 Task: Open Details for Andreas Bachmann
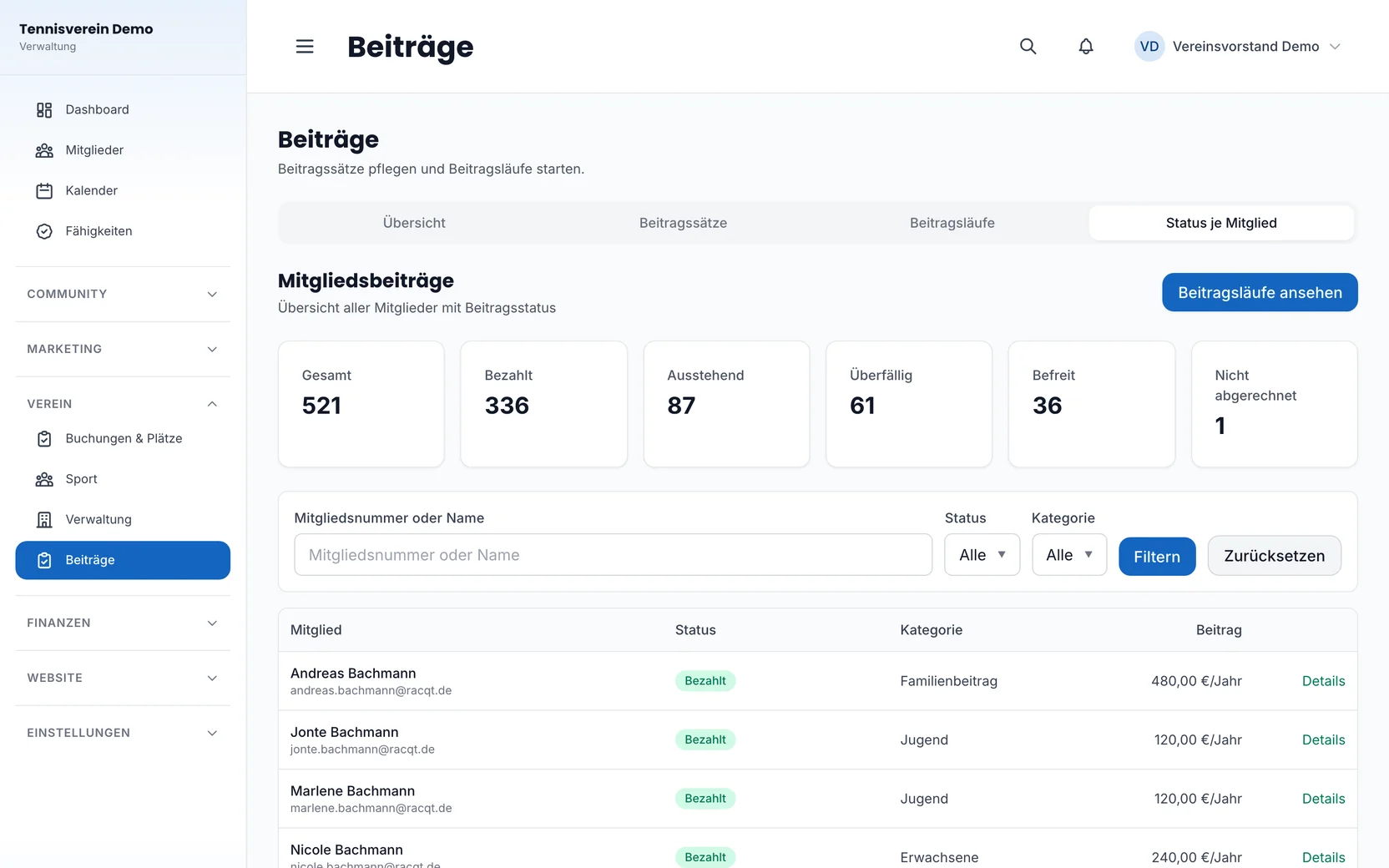[1323, 681]
